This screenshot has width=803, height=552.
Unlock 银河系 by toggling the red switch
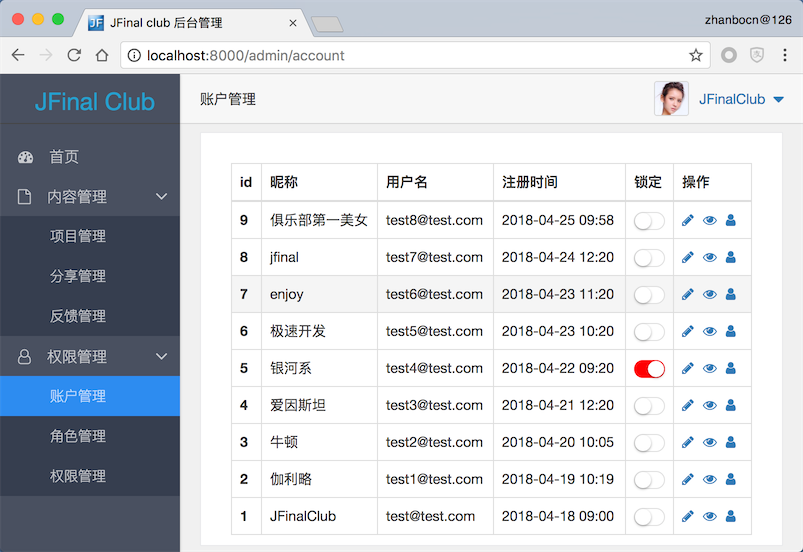click(649, 369)
